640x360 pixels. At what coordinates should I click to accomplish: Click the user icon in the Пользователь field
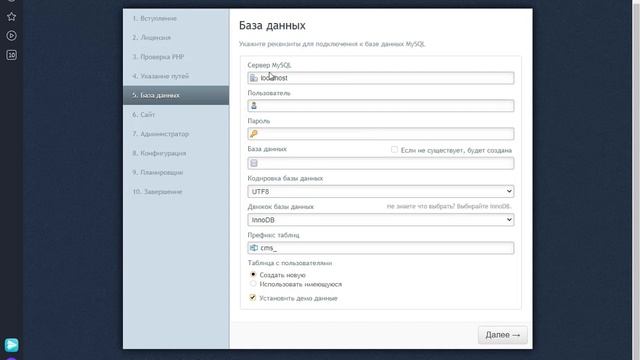[x=253, y=106]
